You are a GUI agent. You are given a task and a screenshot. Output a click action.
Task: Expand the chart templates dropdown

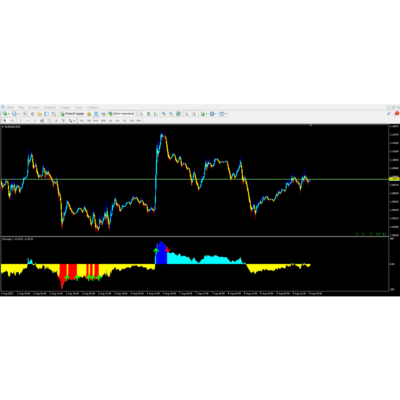(226, 114)
